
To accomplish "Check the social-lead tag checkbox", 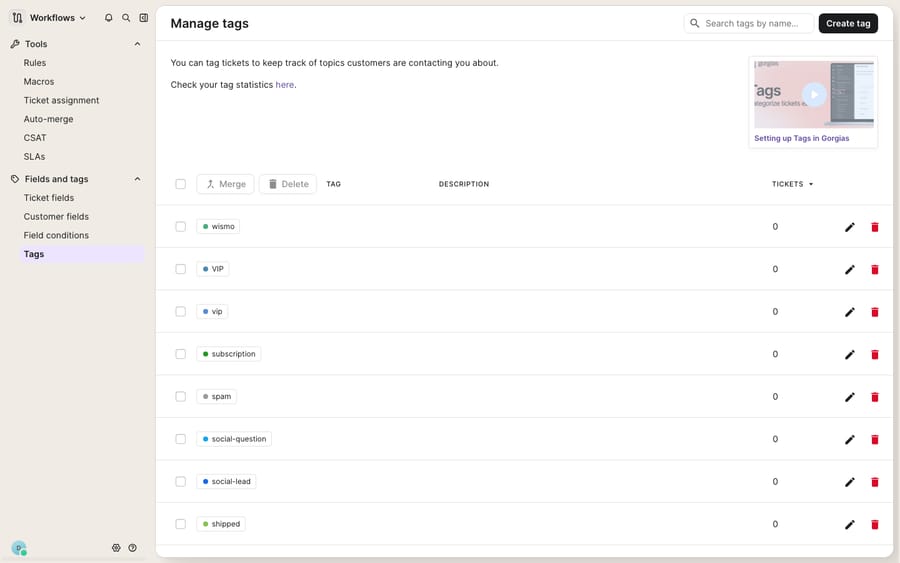I will click(180, 482).
